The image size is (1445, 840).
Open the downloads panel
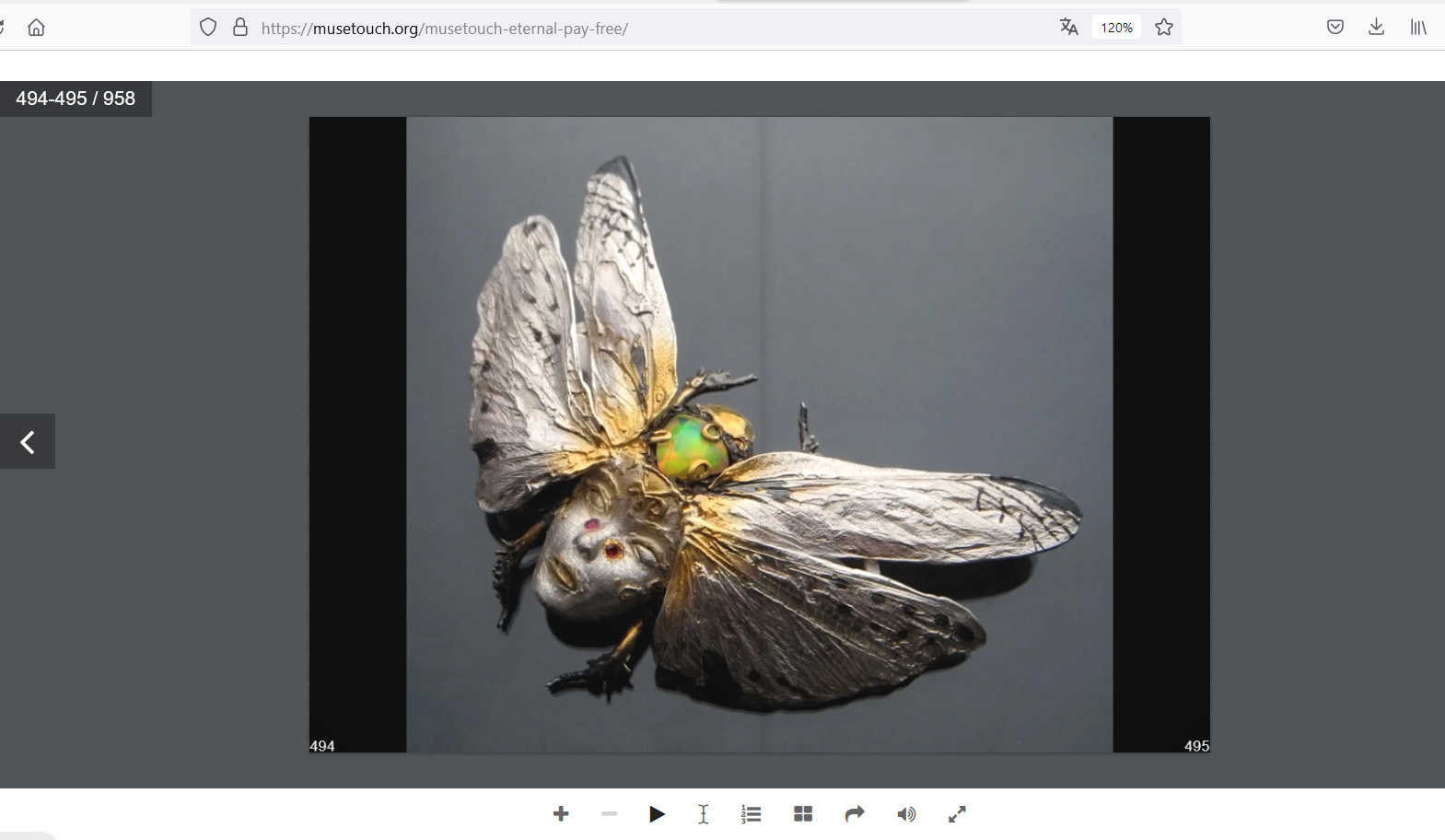(1376, 28)
